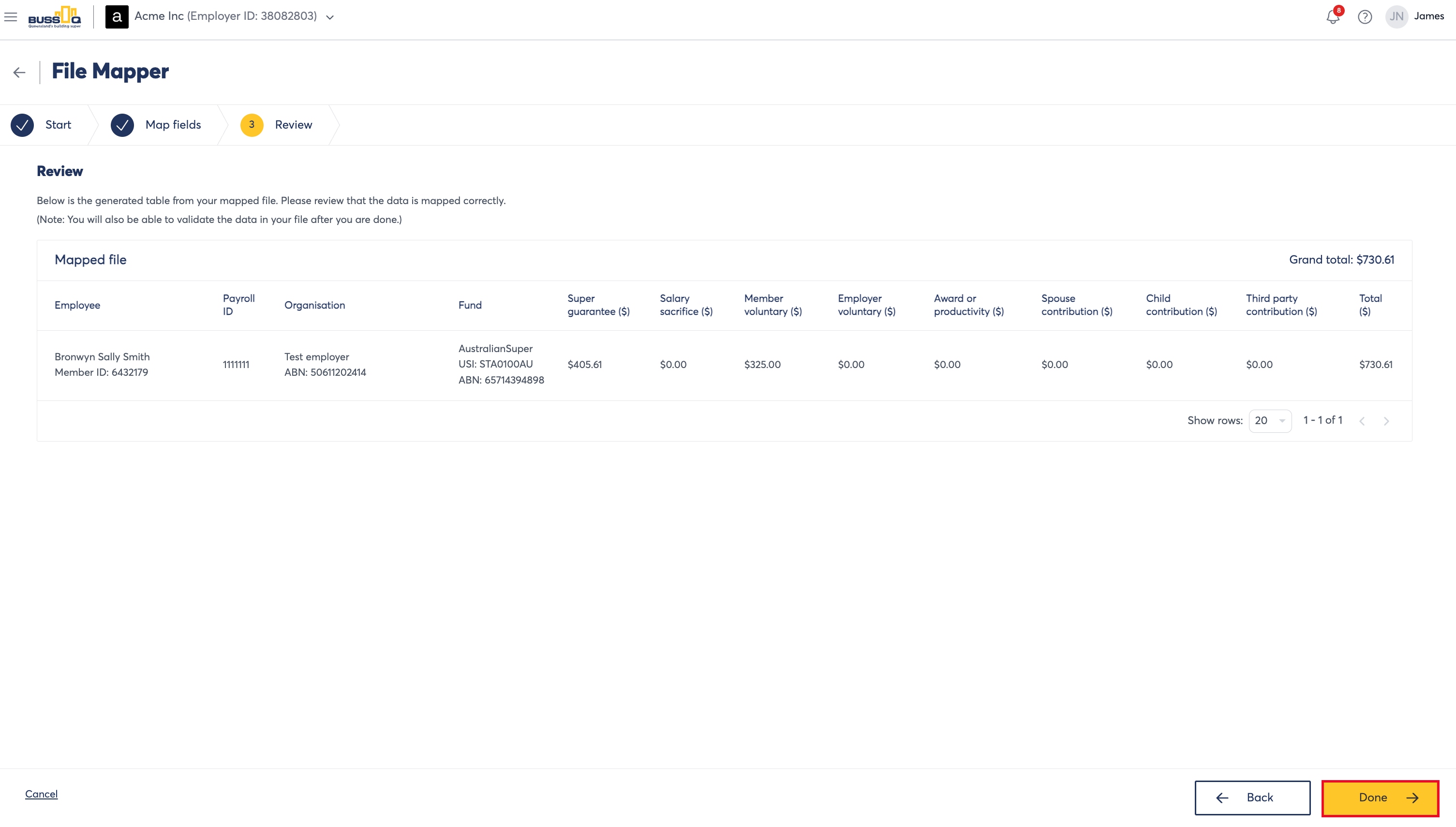Open the help question mark icon
1456x827 pixels.
pyautogui.click(x=1365, y=17)
